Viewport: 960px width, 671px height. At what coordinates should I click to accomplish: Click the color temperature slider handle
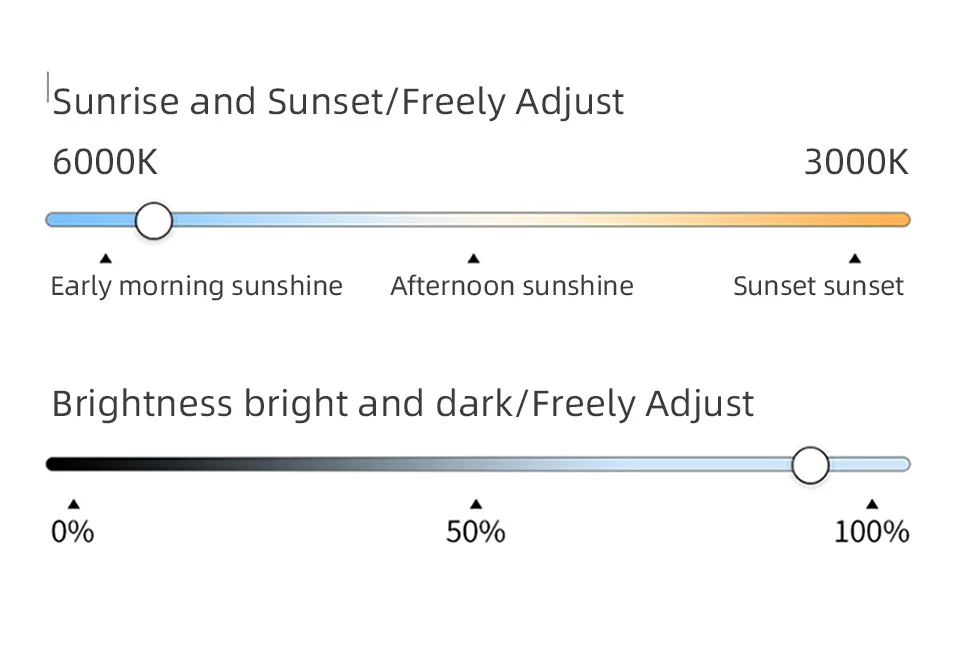coord(153,220)
